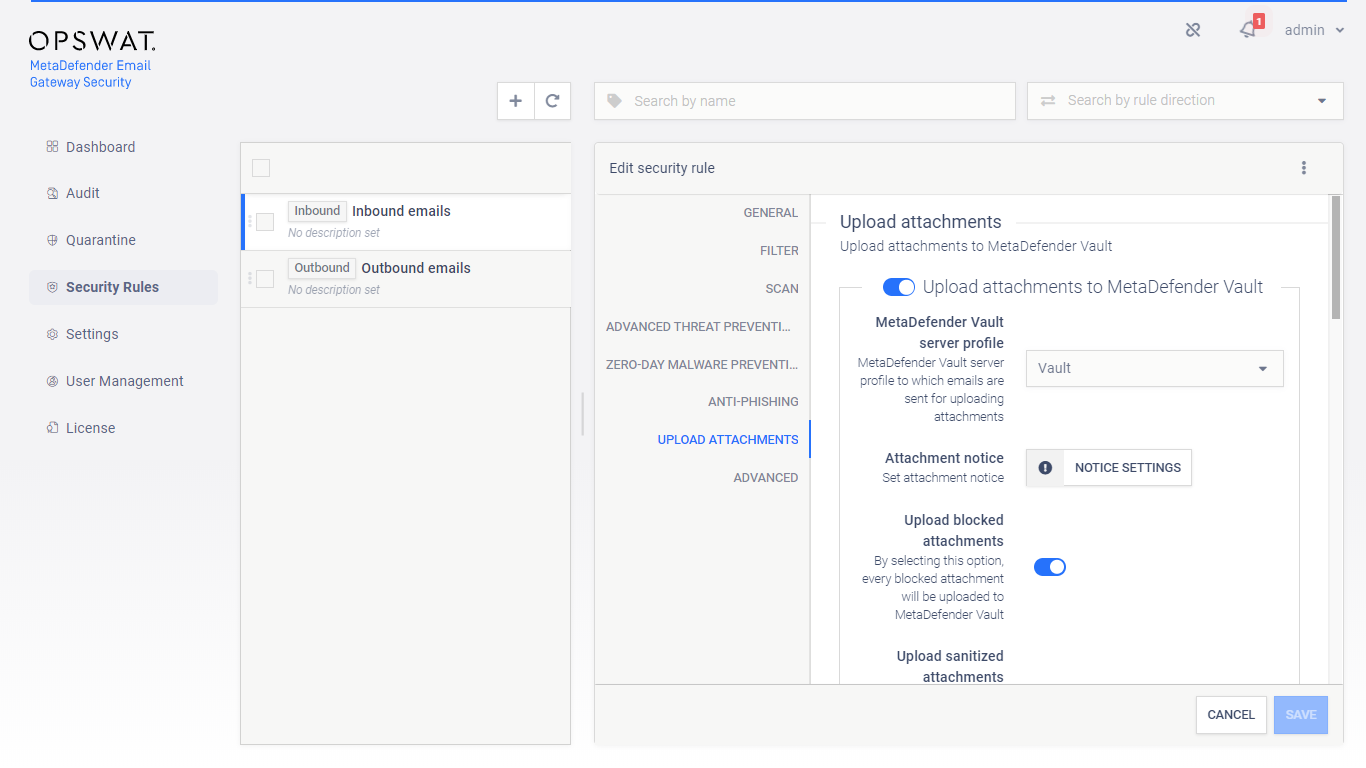
Task: Switch to the Advanced tab
Action: click(x=766, y=478)
